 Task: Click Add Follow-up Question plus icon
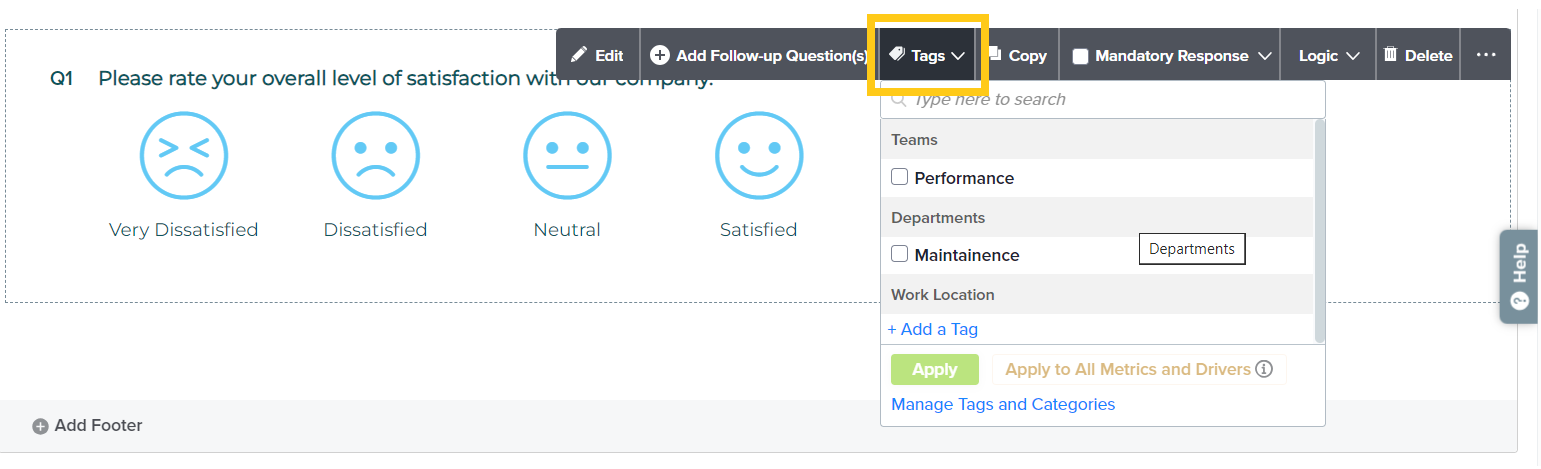coord(659,56)
